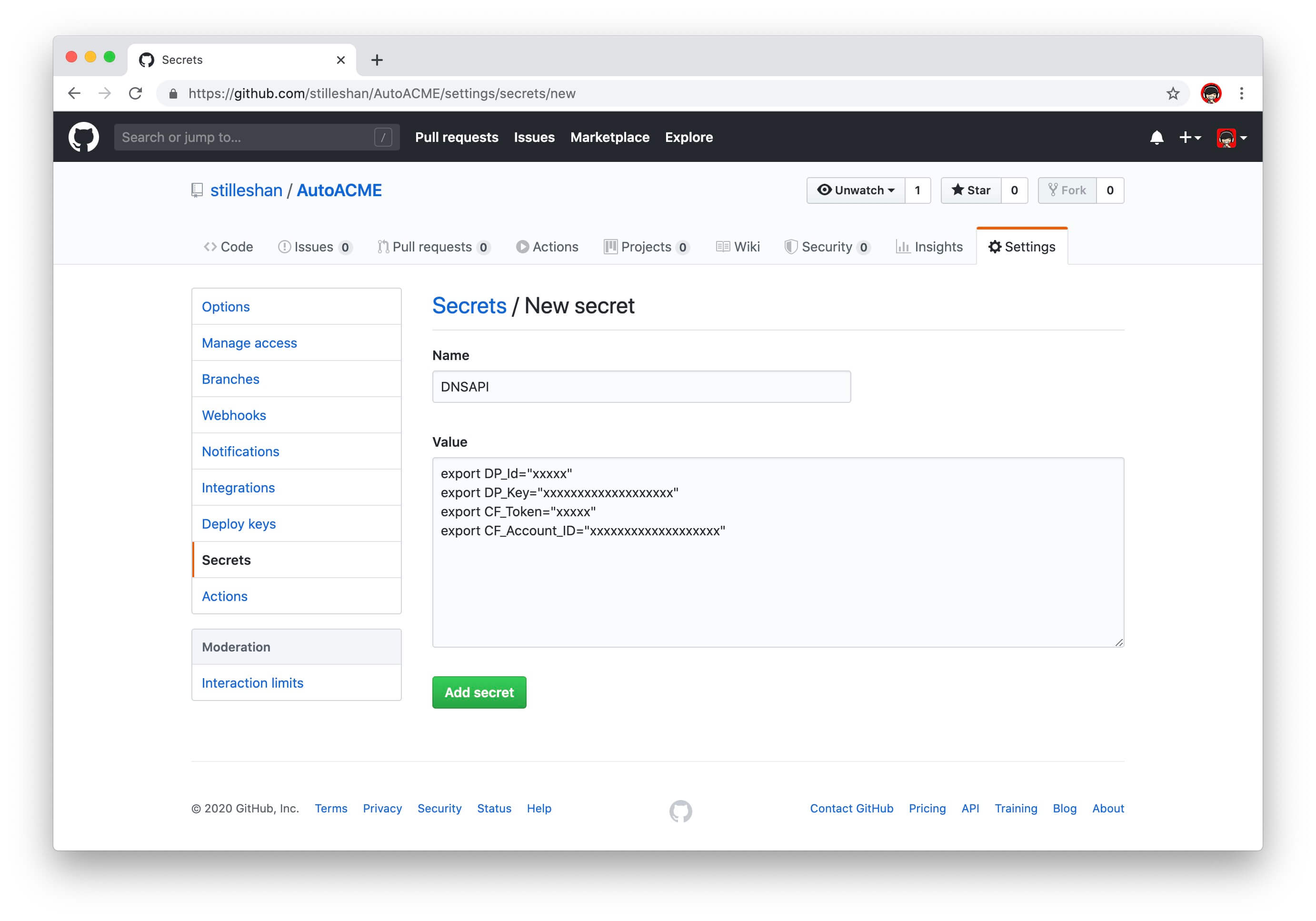The height and width of the screenshot is (921, 1316).
Task: Click the GitHub Octocat logo in header
Action: click(x=84, y=137)
